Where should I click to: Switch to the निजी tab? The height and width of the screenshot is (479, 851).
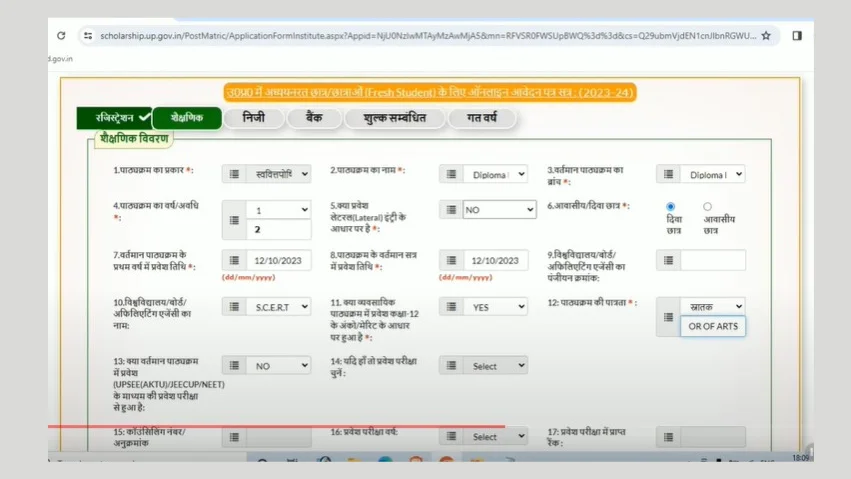coord(253,118)
